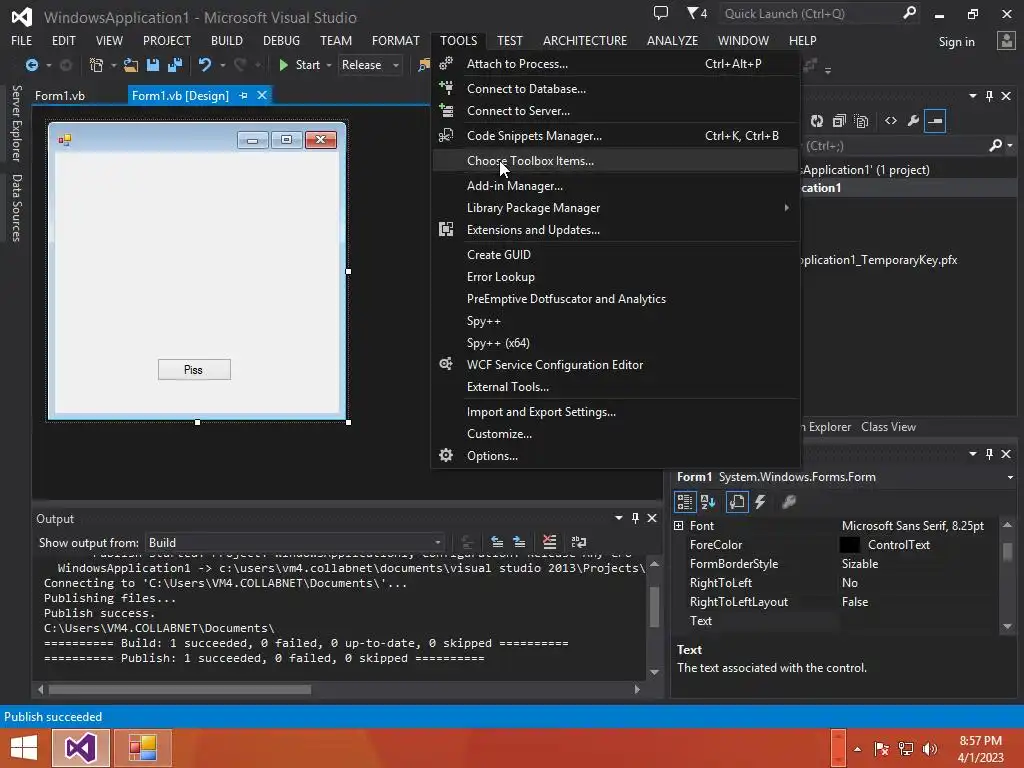Click the Output horizontal scrollbar thumb
1024x768 pixels.
[x=180, y=689]
